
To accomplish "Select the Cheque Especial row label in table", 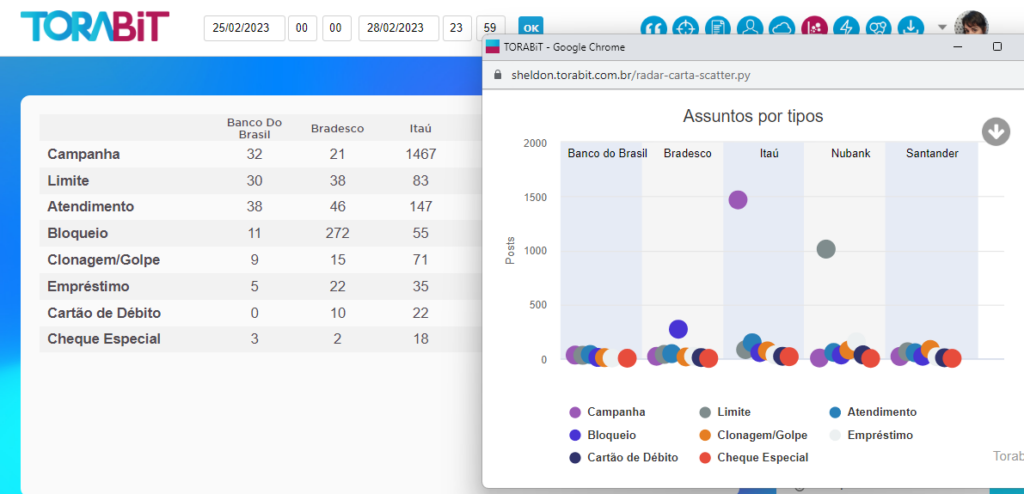I will pos(104,339).
